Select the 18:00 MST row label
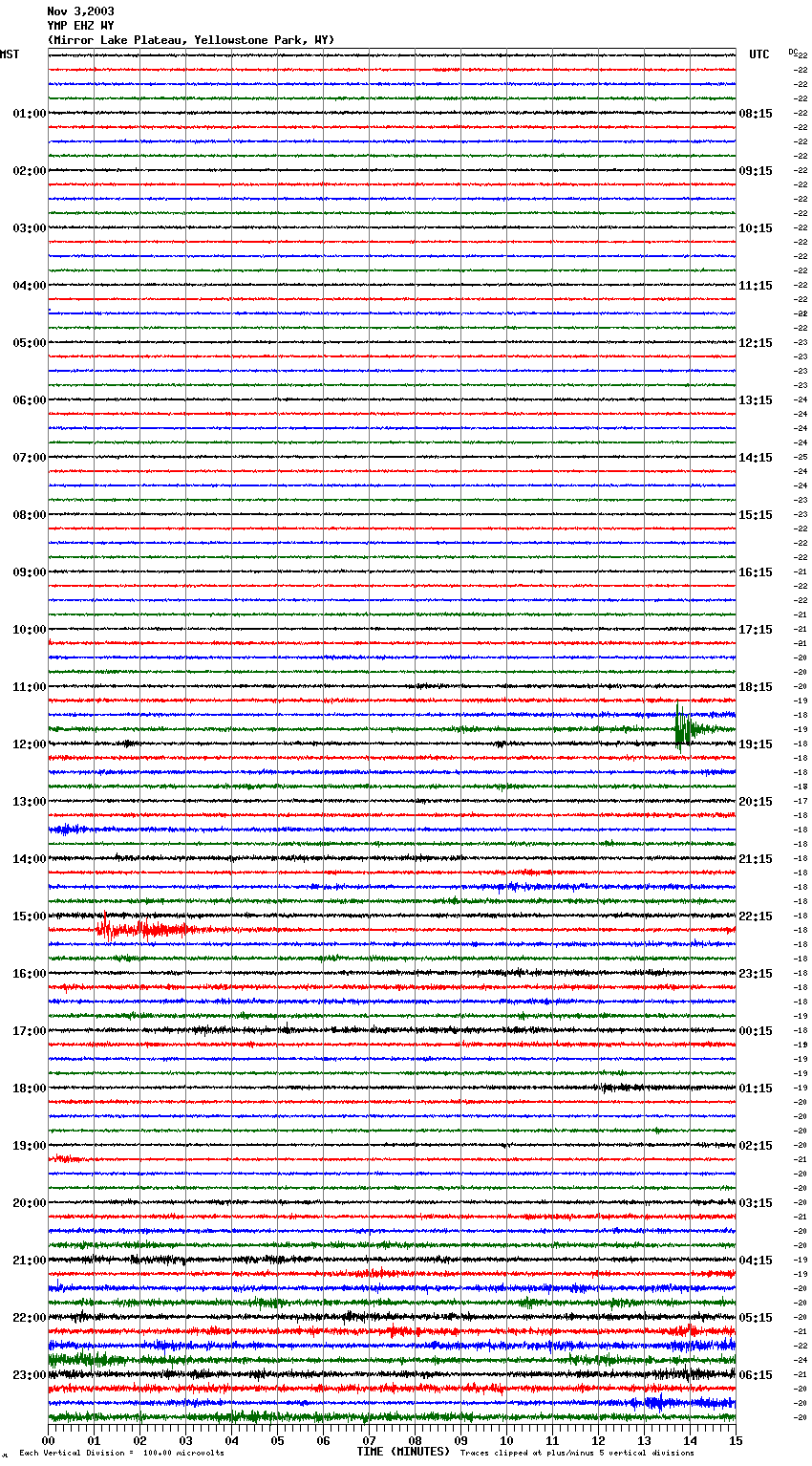Viewport: 812px width, 1466px height. coord(29,1089)
